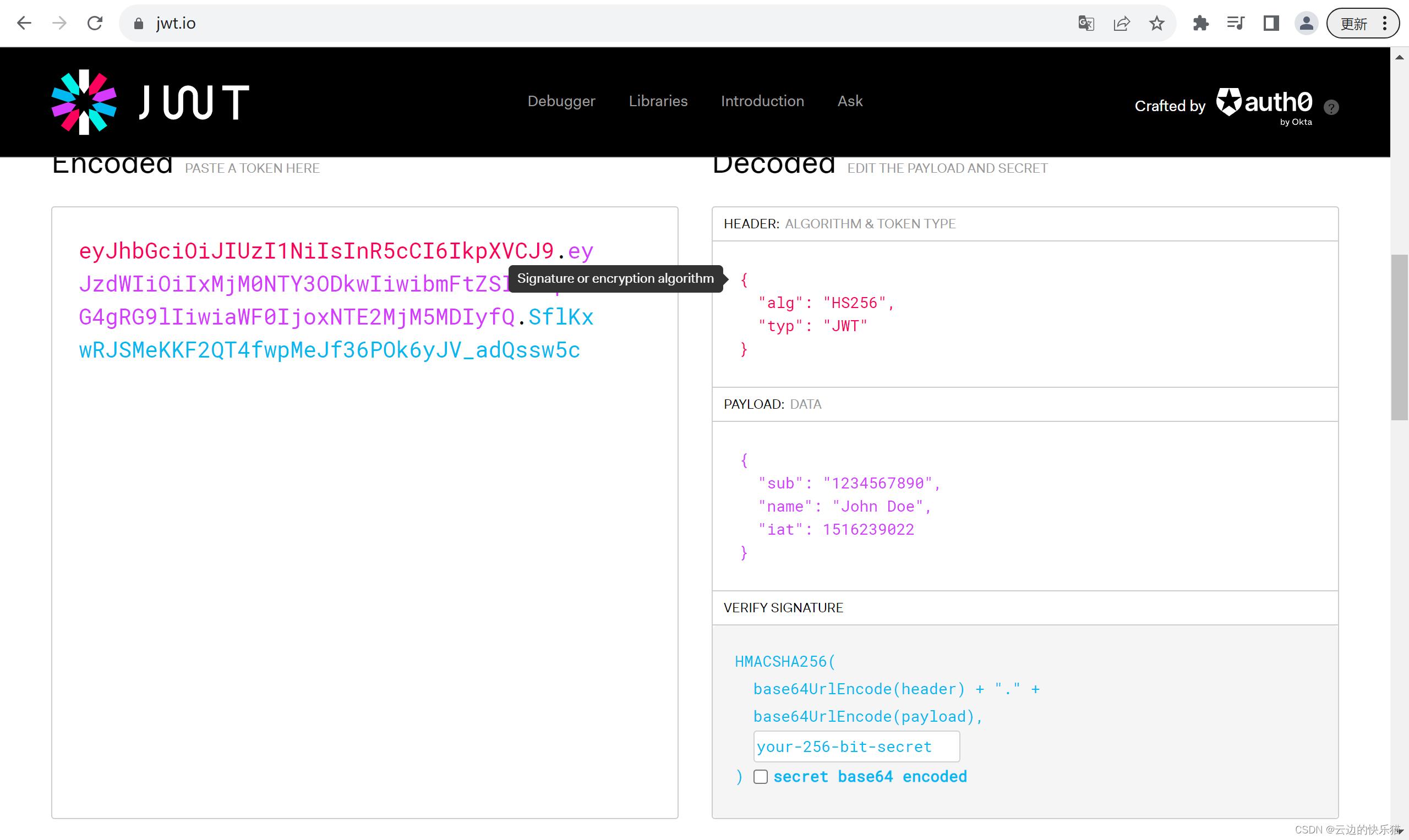The height and width of the screenshot is (840, 1409).
Task: Click the Introduction navigation link
Action: coord(762,101)
